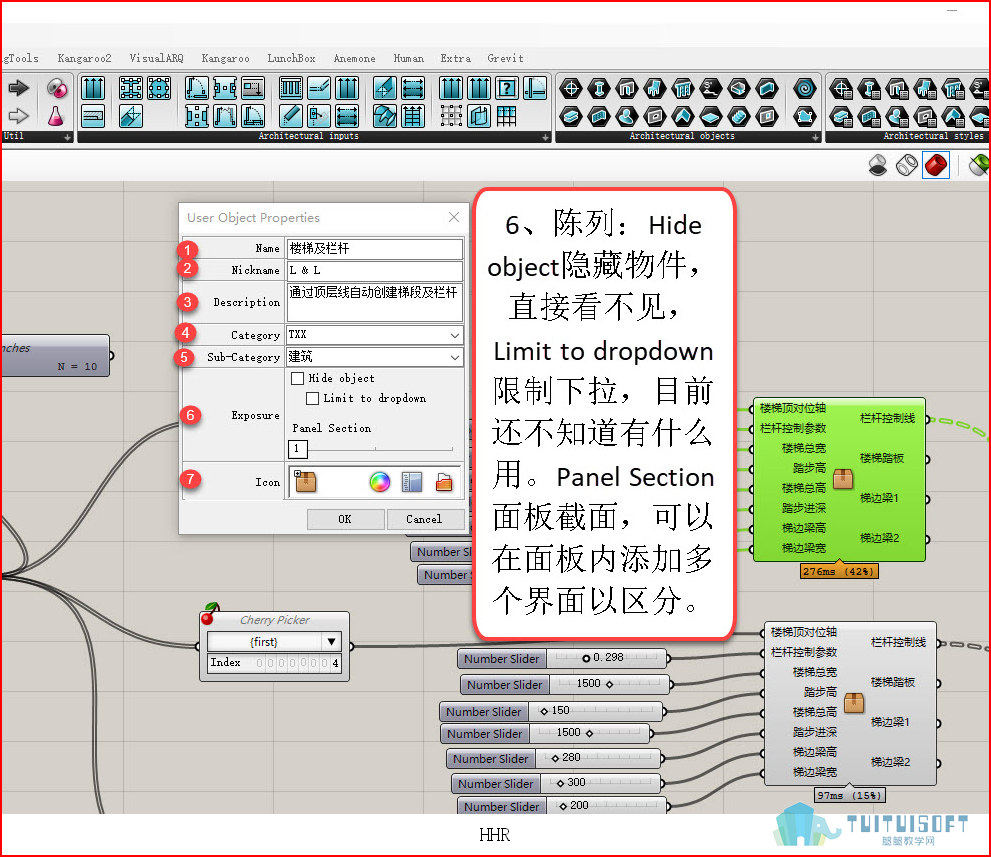This screenshot has width=991, height=857.
Task: Toggle the red shaded preview mode
Action: click(x=935, y=166)
